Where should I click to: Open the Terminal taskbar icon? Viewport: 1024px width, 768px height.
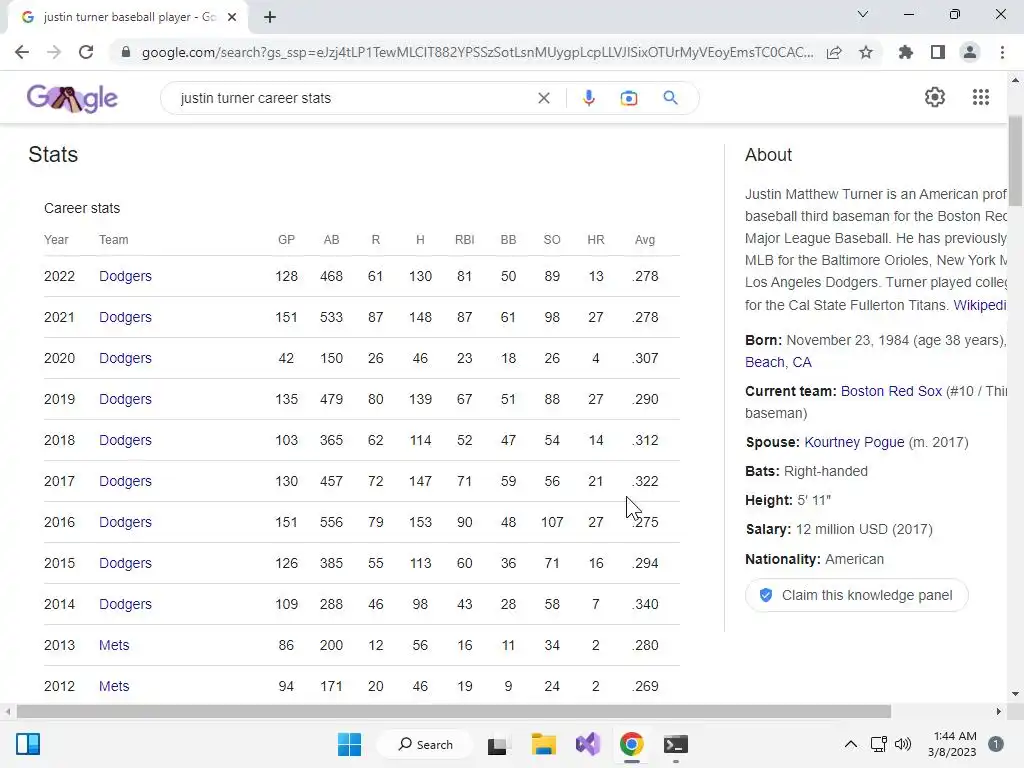(x=675, y=744)
